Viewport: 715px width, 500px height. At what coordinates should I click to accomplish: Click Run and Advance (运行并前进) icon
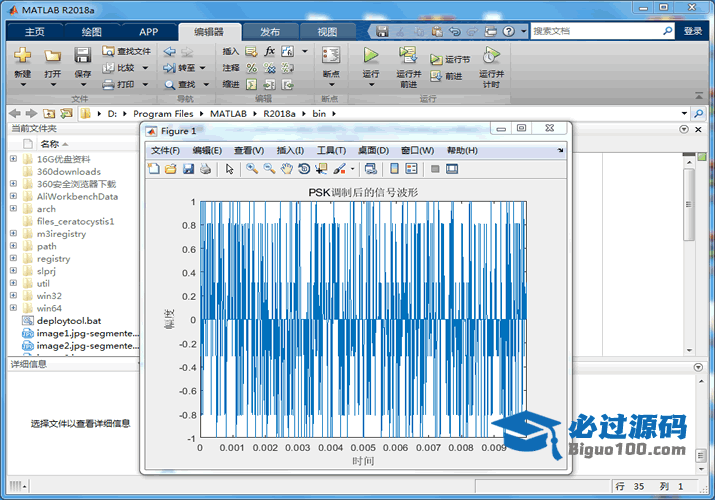coord(408,55)
